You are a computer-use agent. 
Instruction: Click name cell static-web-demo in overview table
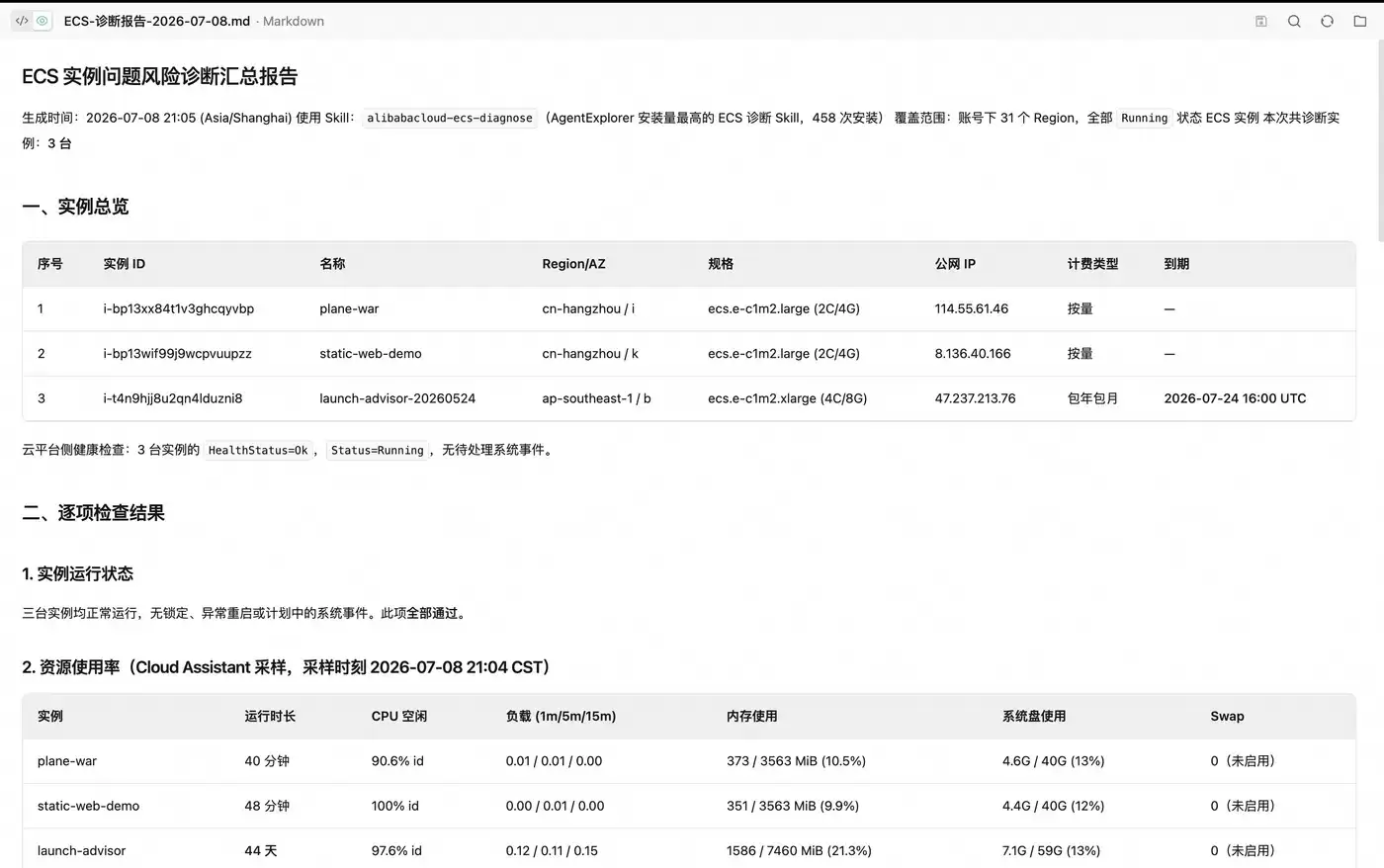[x=371, y=353]
